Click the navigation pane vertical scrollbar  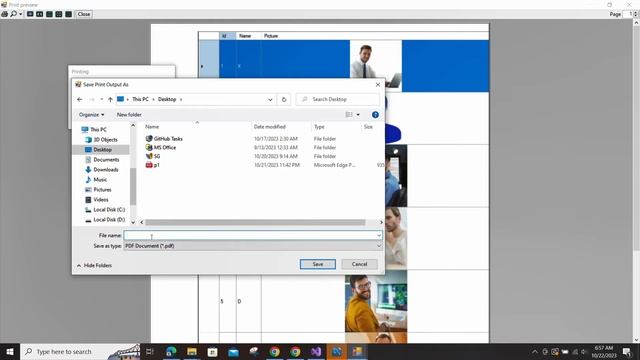pyautogui.click(x=133, y=186)
